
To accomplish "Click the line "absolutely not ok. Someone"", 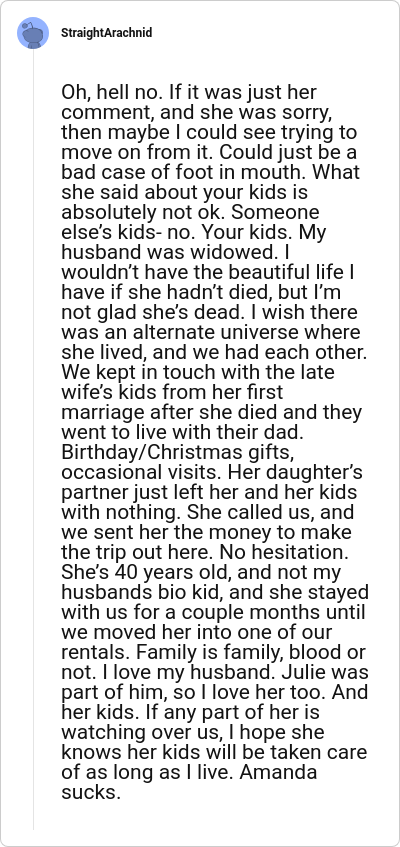I will pyautogui.click(x=190, y=212).
